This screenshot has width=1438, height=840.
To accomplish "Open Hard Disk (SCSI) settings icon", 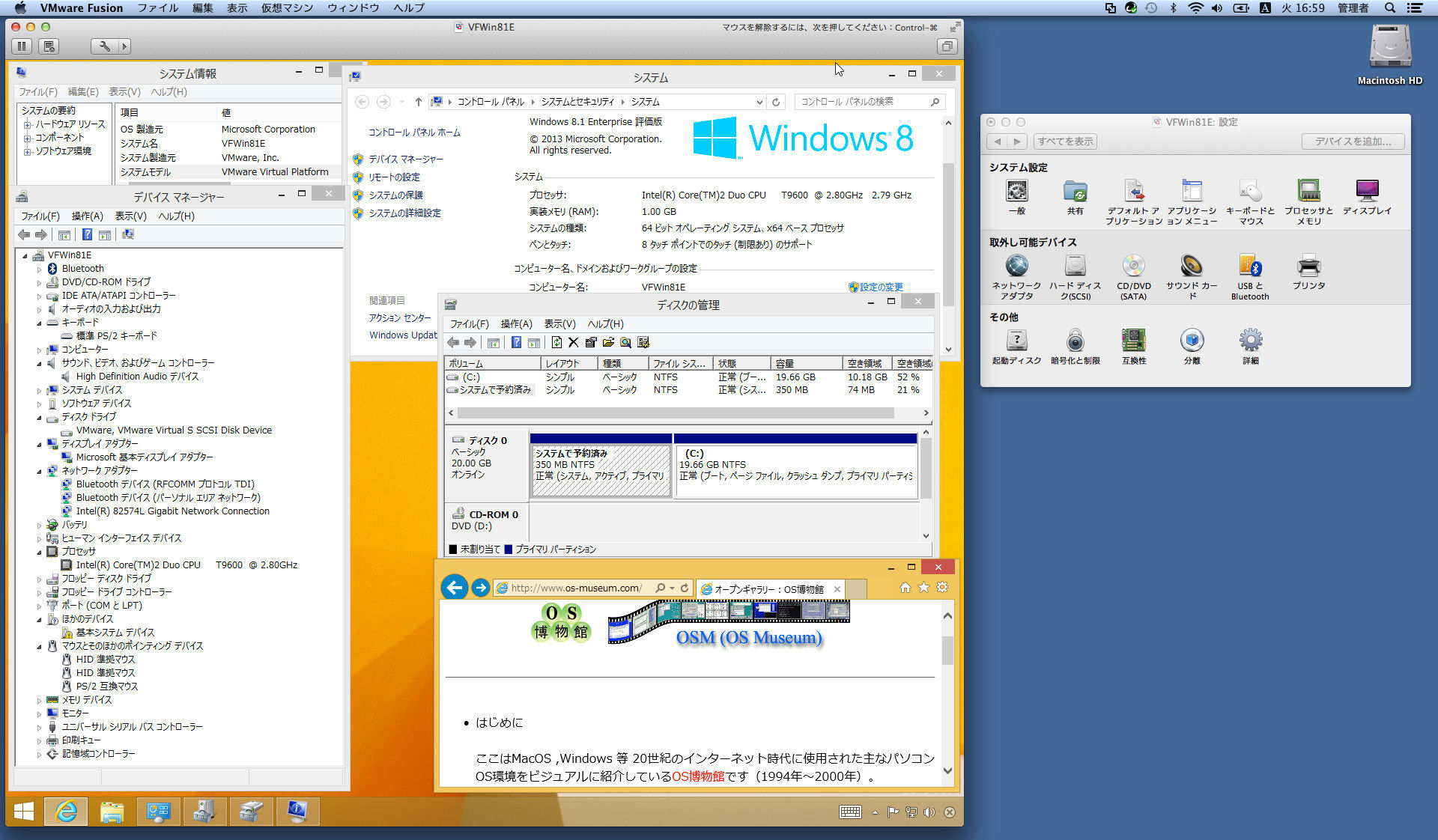I will coord(1075,266).
